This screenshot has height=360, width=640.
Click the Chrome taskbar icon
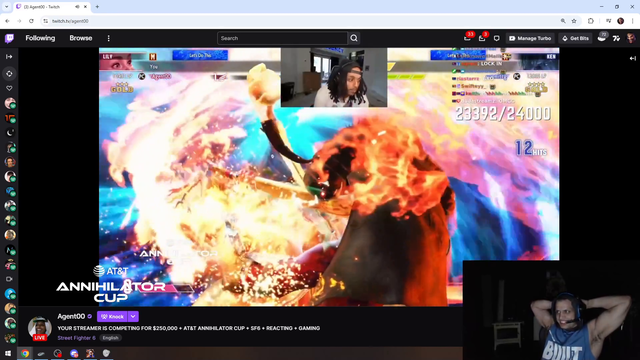[x=25, y=353]
